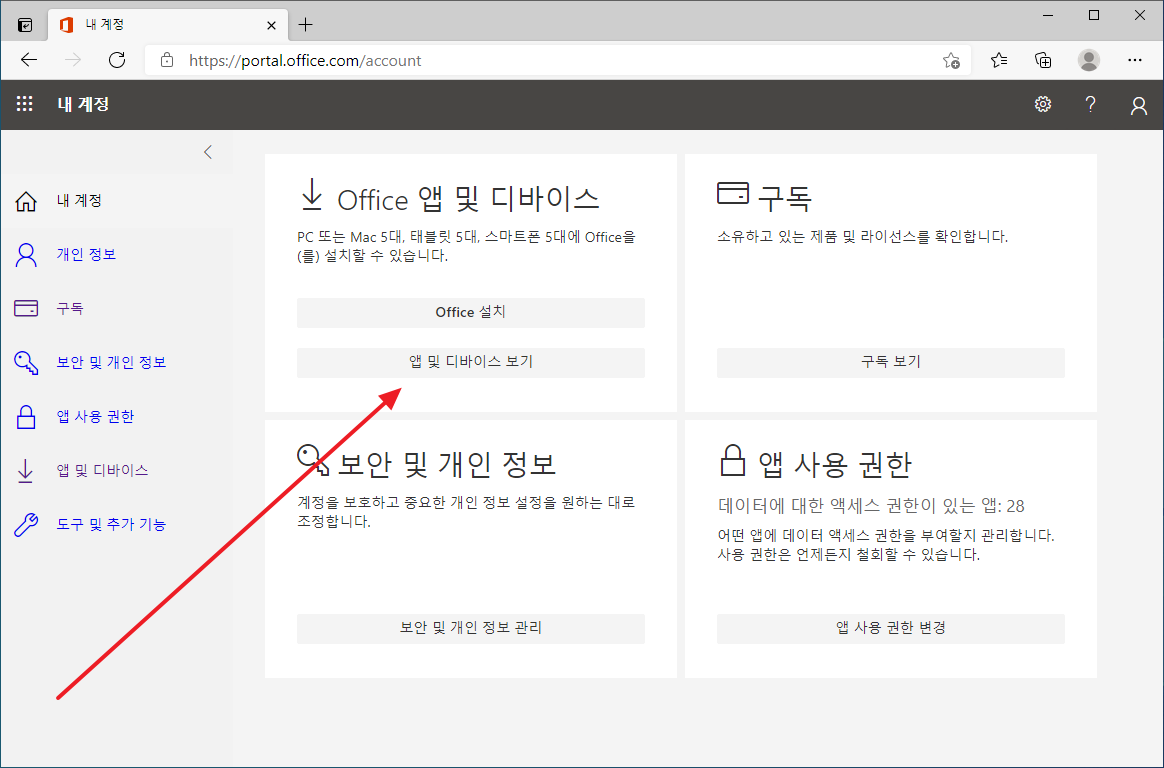Image resolution: width=1164 pixels, height=768 pixels.
Task: Minimize the browser window
Action: coord(1048,16)
